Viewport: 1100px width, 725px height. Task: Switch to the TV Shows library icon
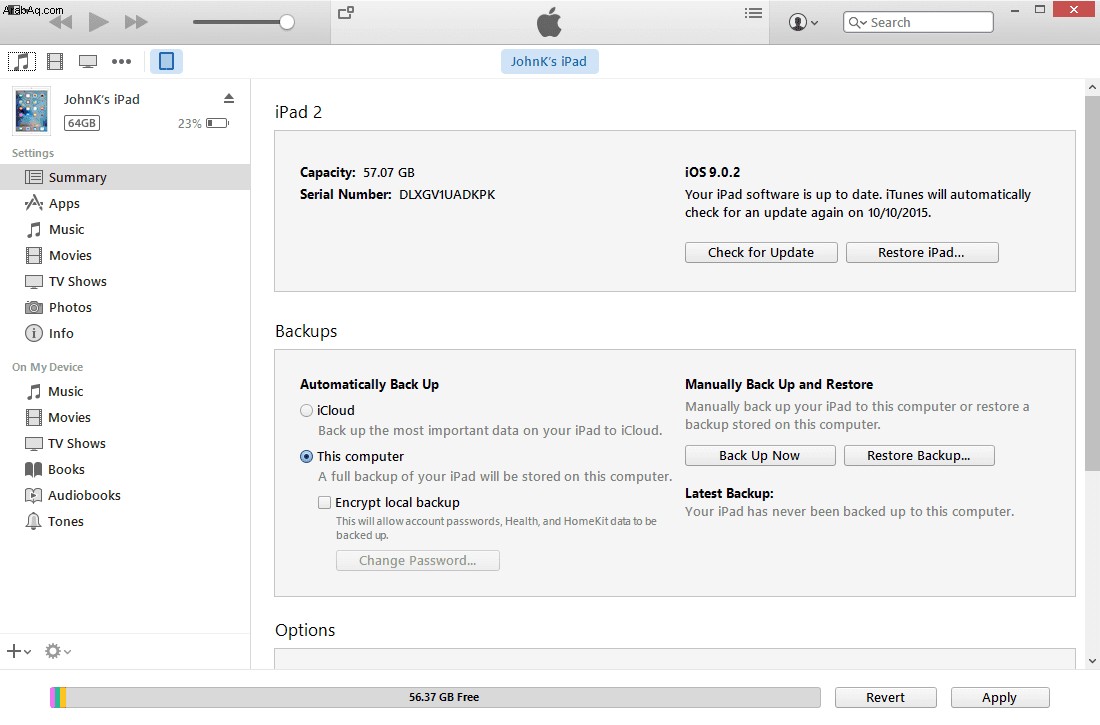(88, 62)
